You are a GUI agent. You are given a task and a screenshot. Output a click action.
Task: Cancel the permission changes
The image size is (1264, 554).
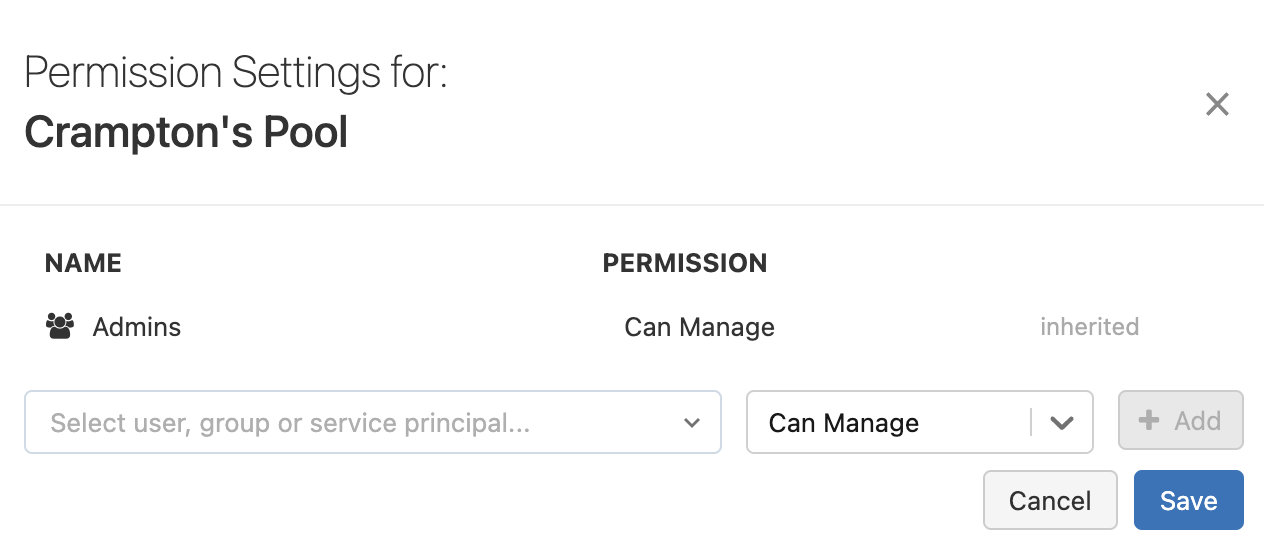(x=1050, y=500)
